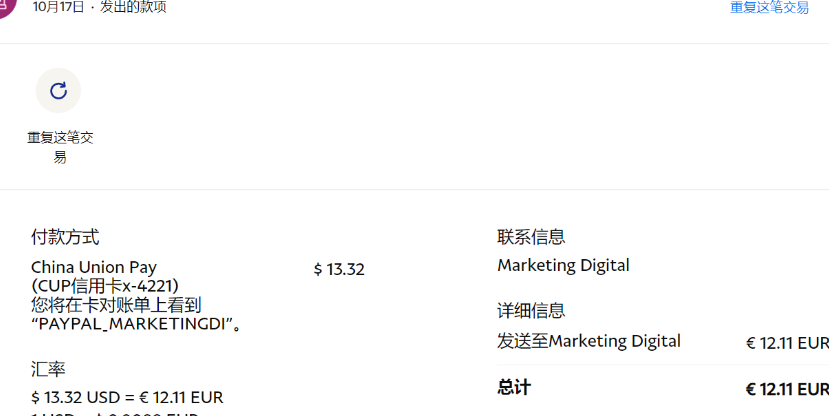
Task: Select the € 12.11 EUR amount beside 发送至
Action: (787, 343)
